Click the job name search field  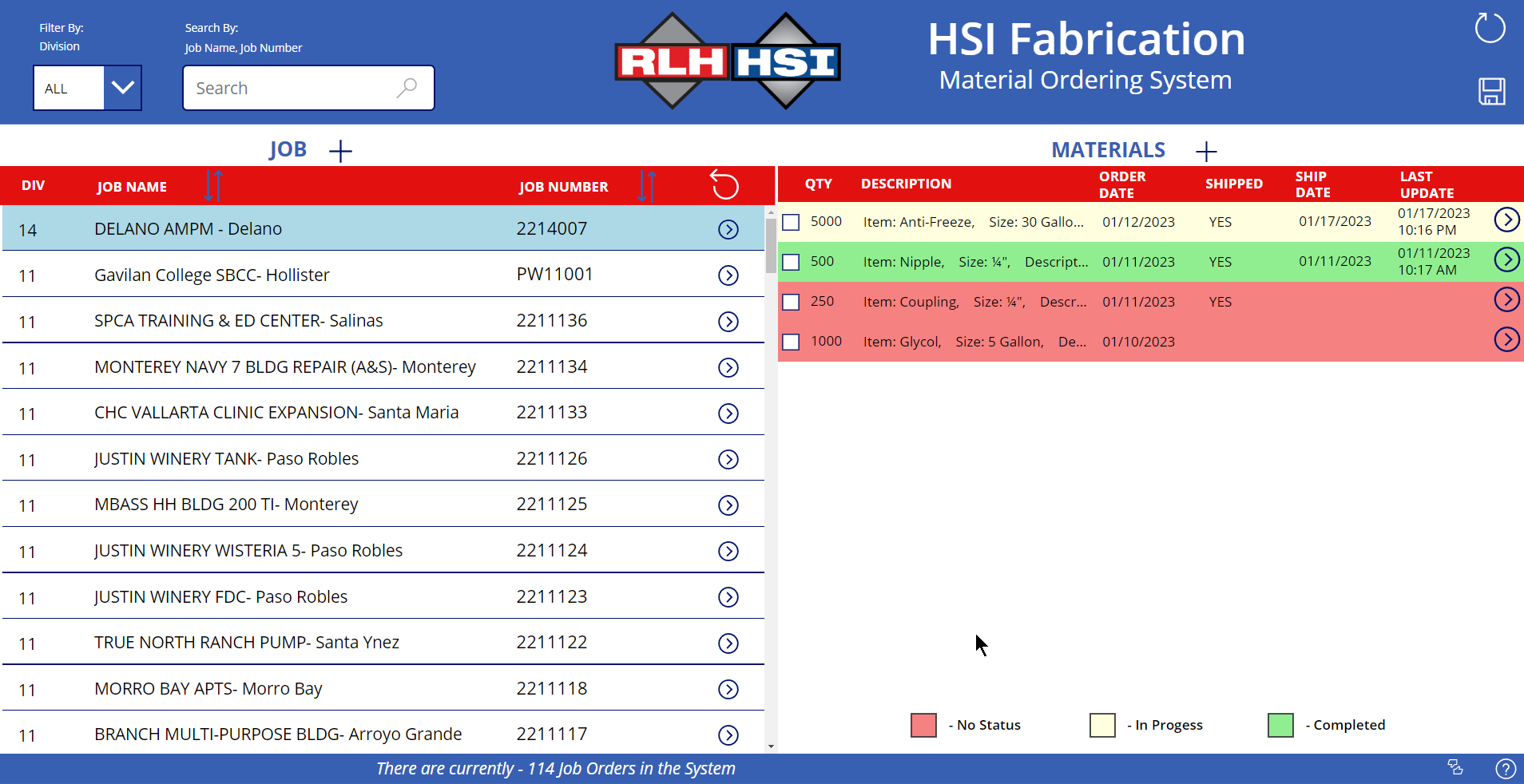(x=308, y=88)
